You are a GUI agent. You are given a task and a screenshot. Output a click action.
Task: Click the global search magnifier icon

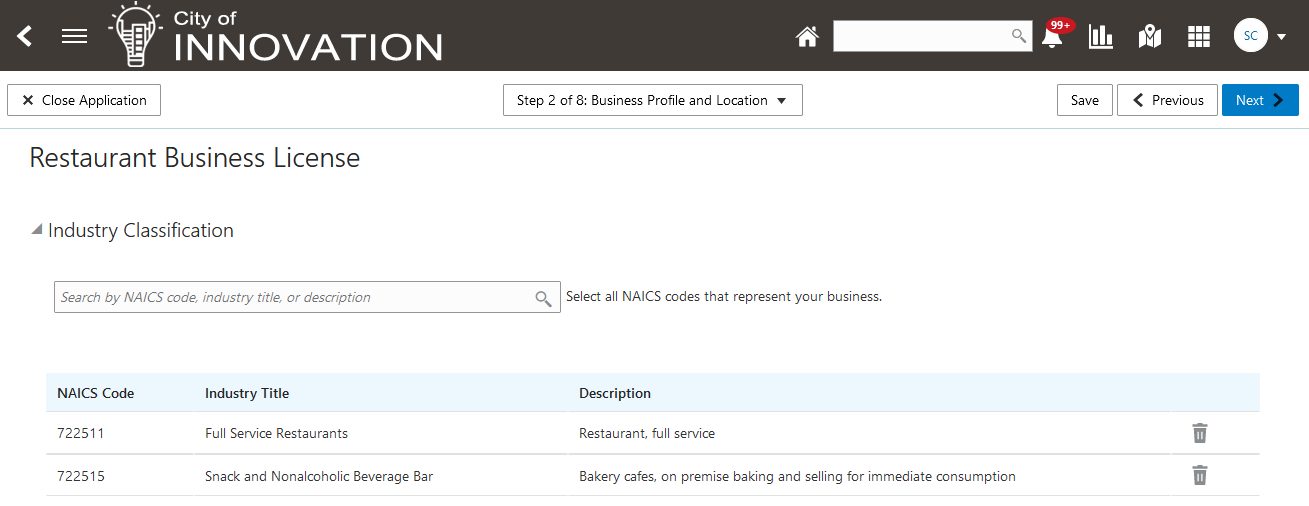click(x=1018, y=36)
